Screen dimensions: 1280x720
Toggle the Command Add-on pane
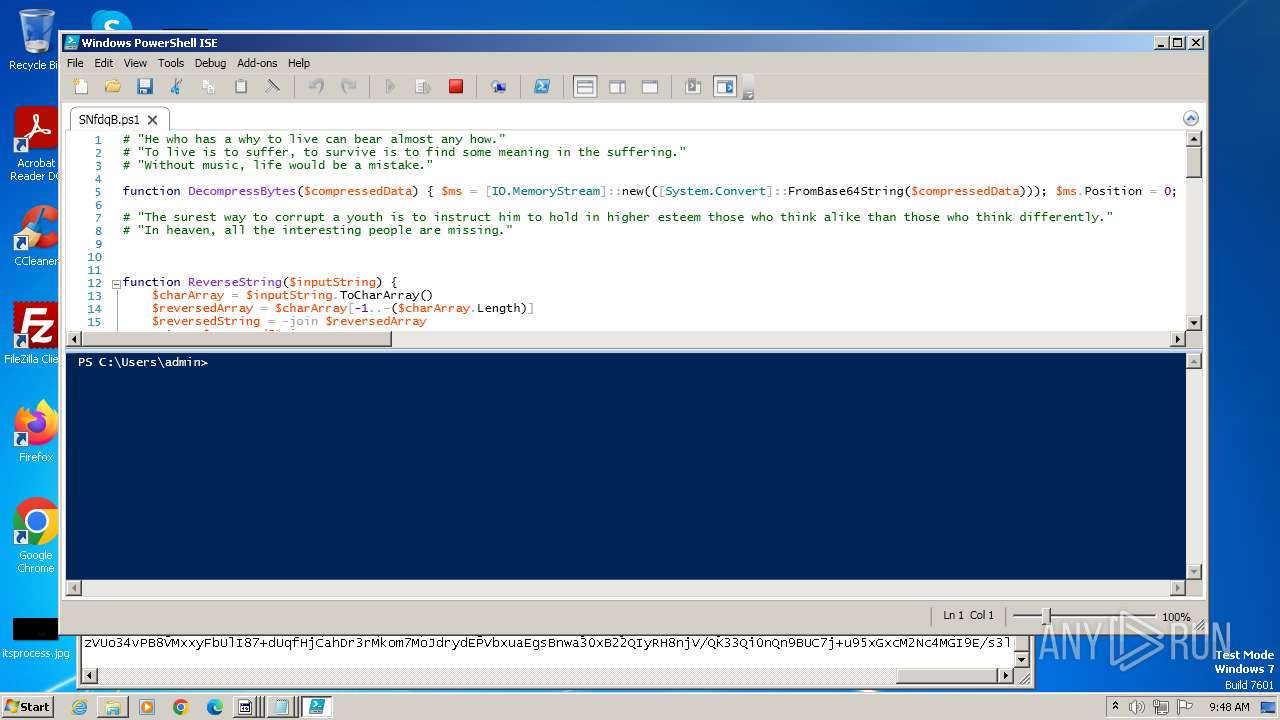[725, 87]
